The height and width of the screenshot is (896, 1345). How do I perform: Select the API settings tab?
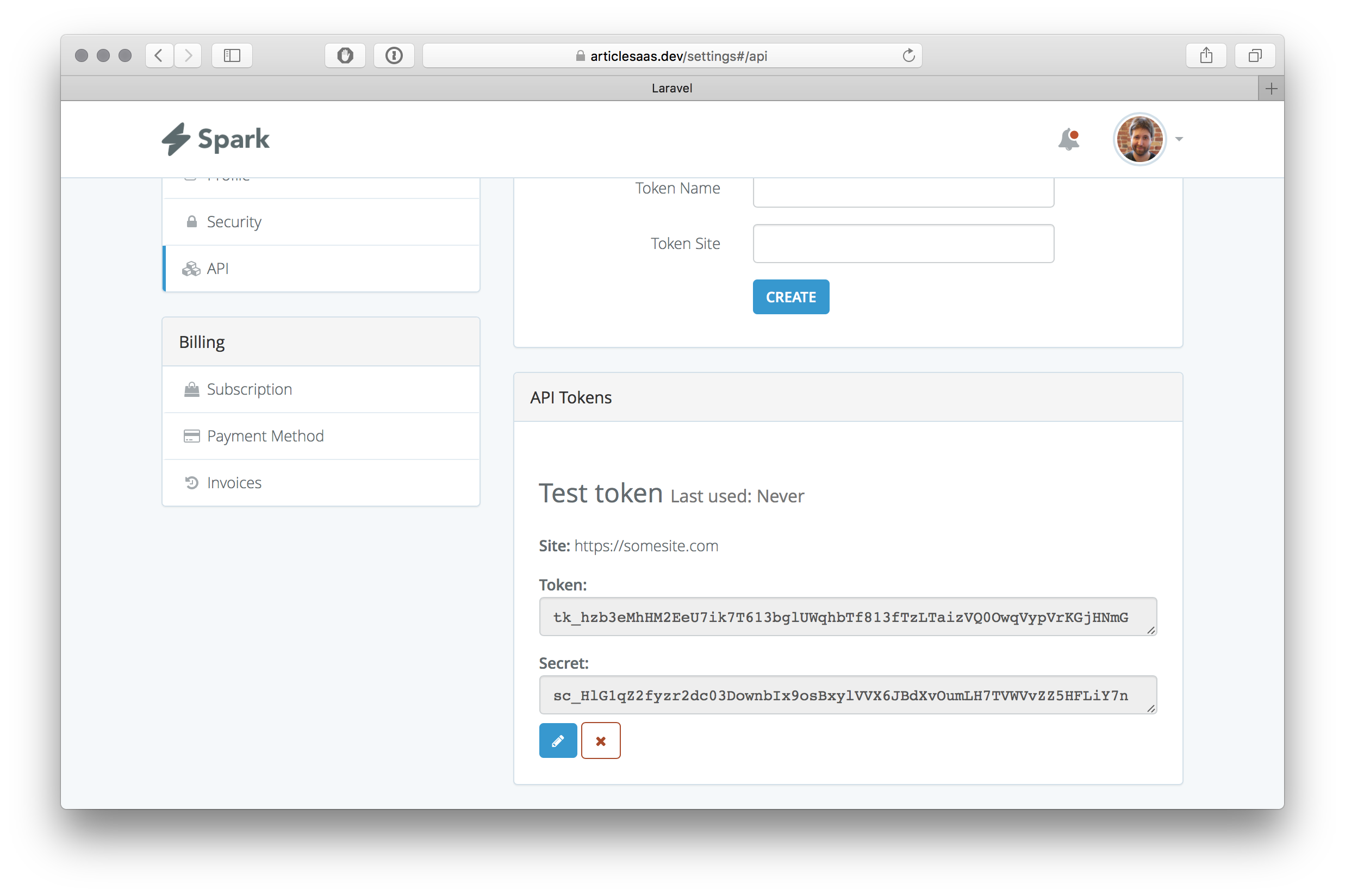(x=217, y=269)
